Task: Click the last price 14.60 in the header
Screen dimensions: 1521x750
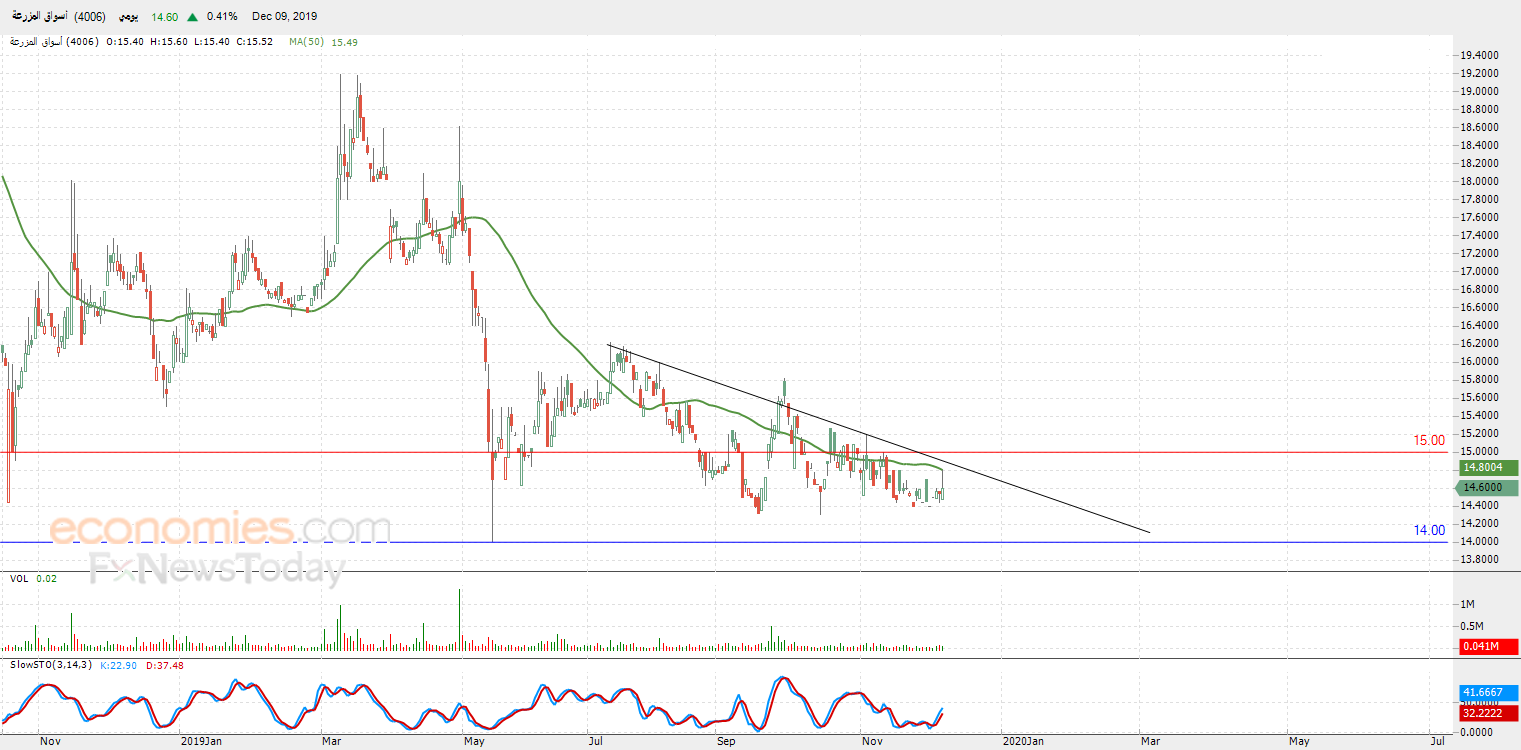Action: (x=165, y=17)
